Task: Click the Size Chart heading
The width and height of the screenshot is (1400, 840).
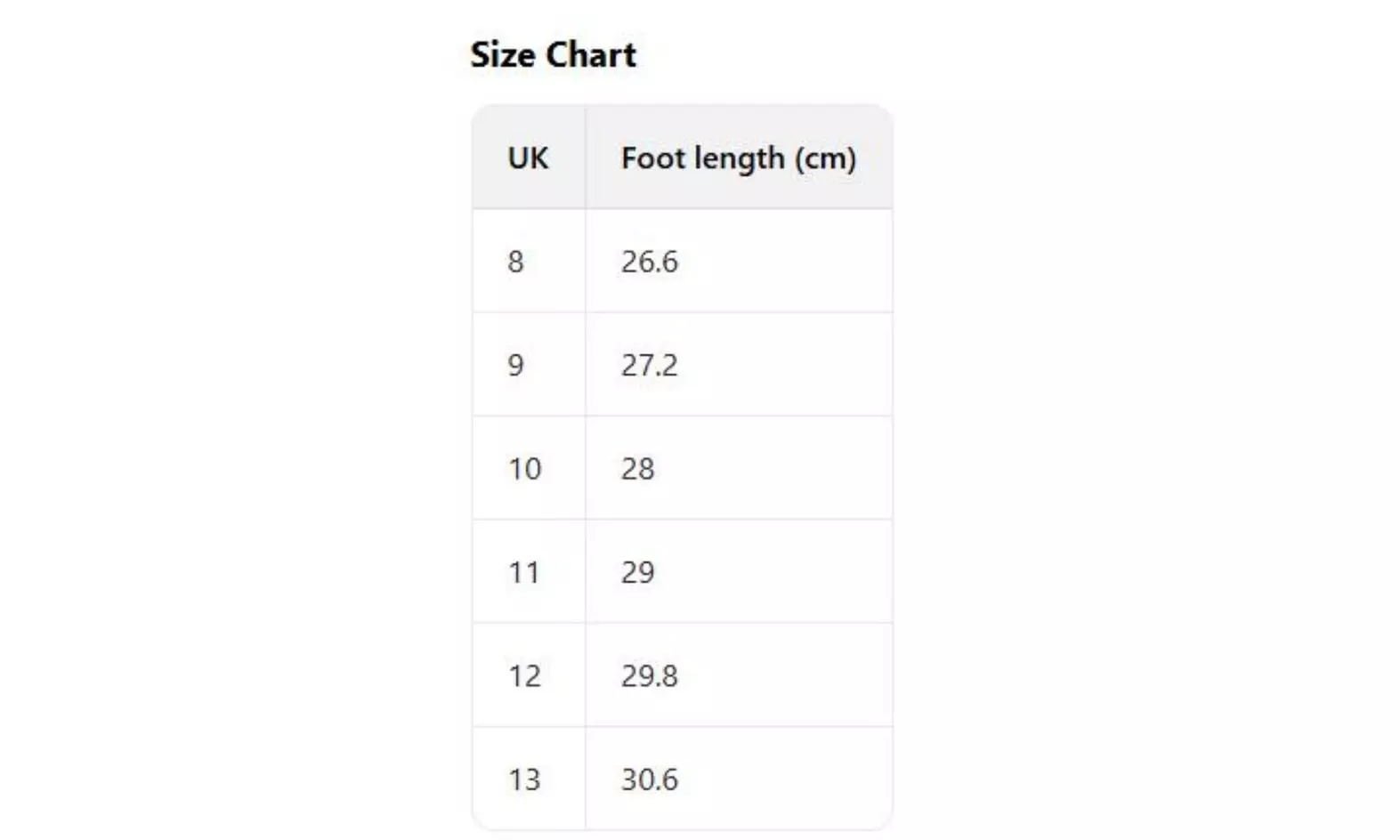Action: point(553,55)
